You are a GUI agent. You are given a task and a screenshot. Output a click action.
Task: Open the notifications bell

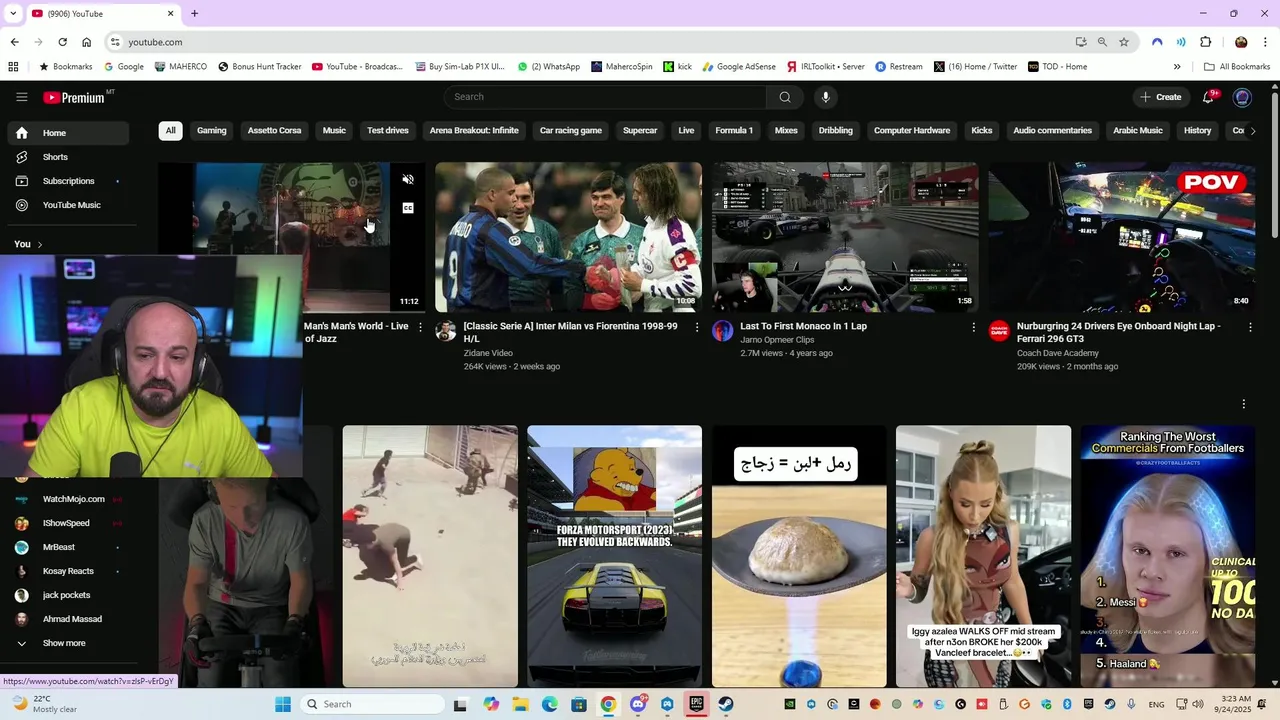1209,97
